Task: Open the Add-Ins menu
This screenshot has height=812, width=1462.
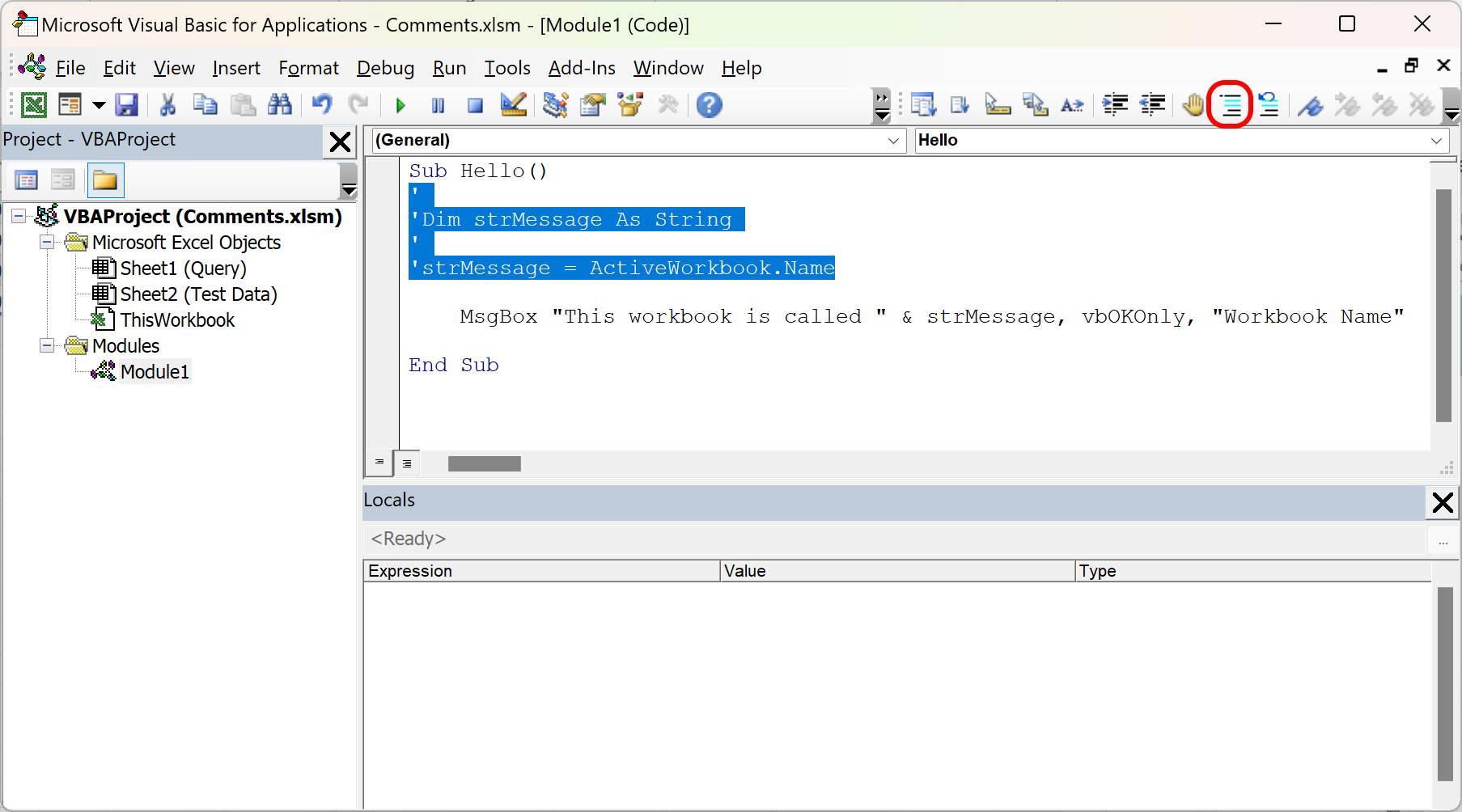Action: point(582,68)
